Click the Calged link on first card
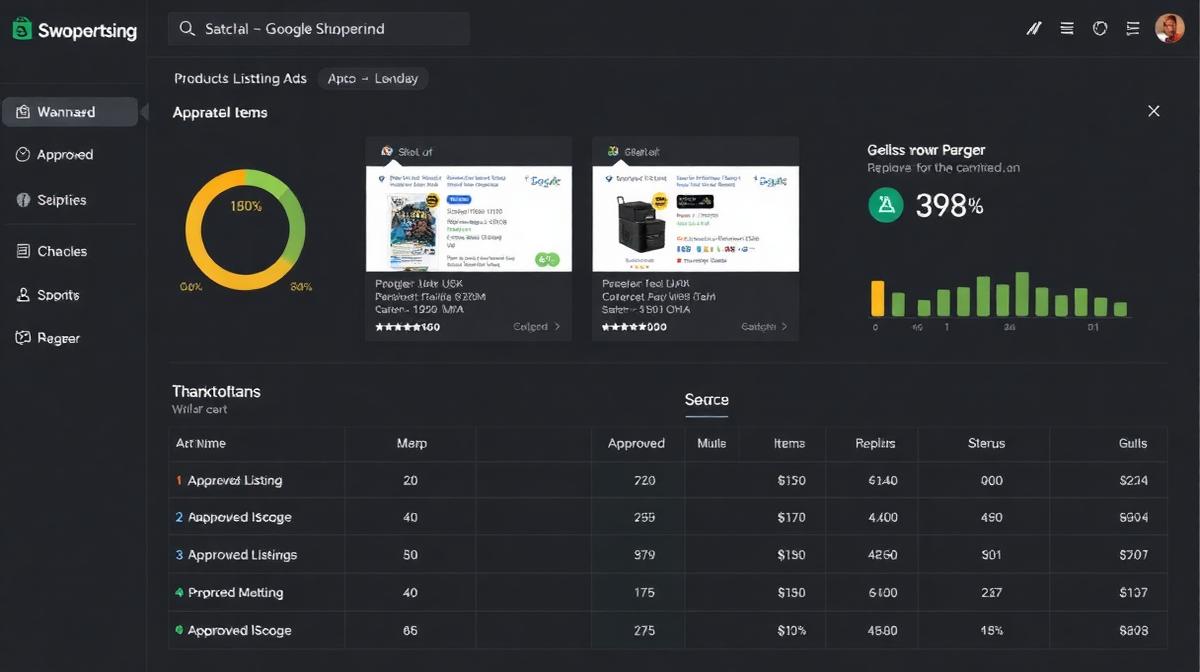Viewport: 1200px width, 672px height. [537, 327]
